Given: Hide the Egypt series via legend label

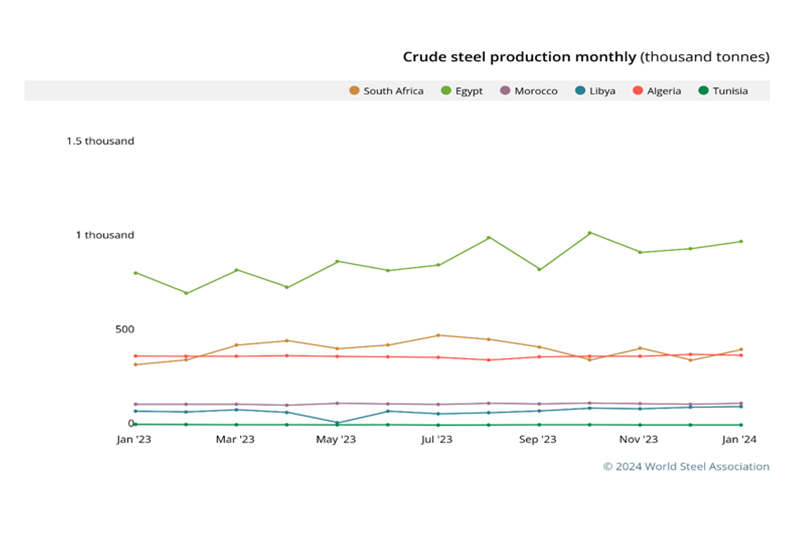Looking at the screenshot, I should click(468, 91).
